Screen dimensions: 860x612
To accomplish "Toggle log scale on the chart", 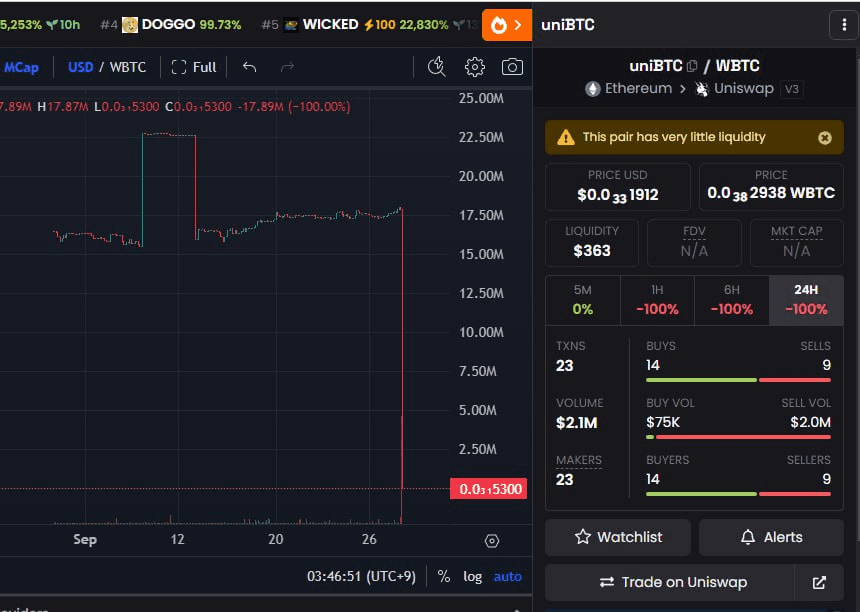I will click(x=472, y=576).
